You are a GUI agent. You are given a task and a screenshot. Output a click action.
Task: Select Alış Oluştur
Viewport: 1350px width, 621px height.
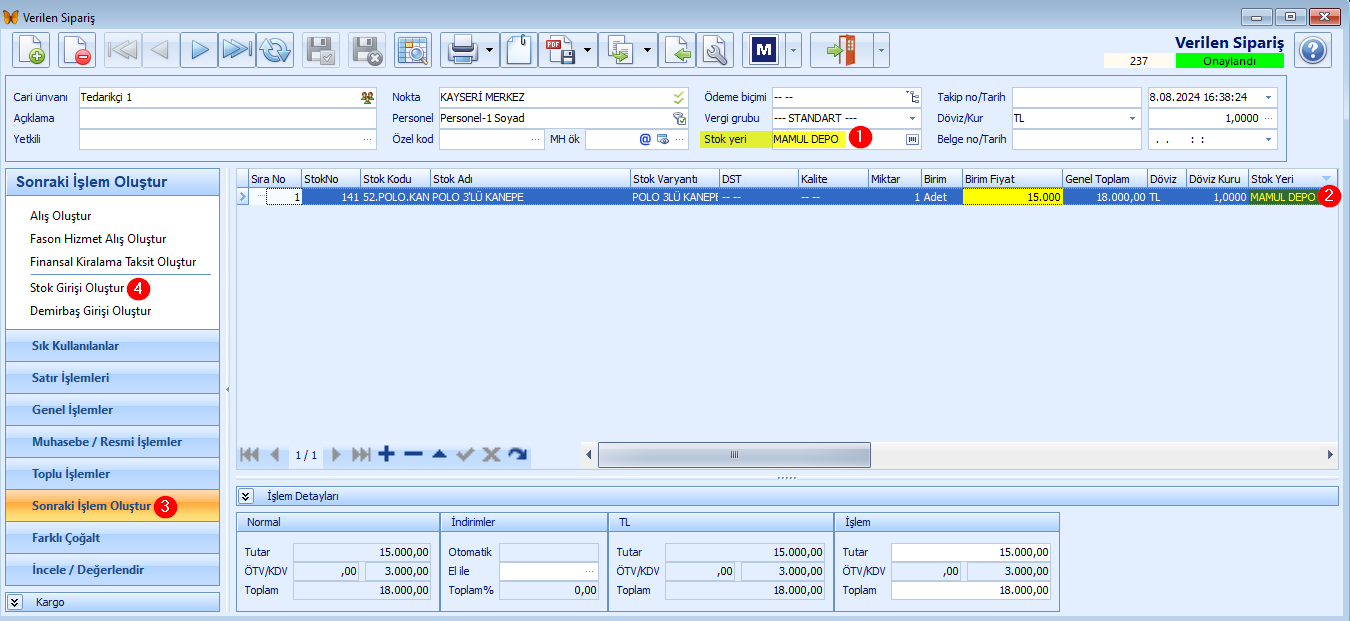[61, 216]
